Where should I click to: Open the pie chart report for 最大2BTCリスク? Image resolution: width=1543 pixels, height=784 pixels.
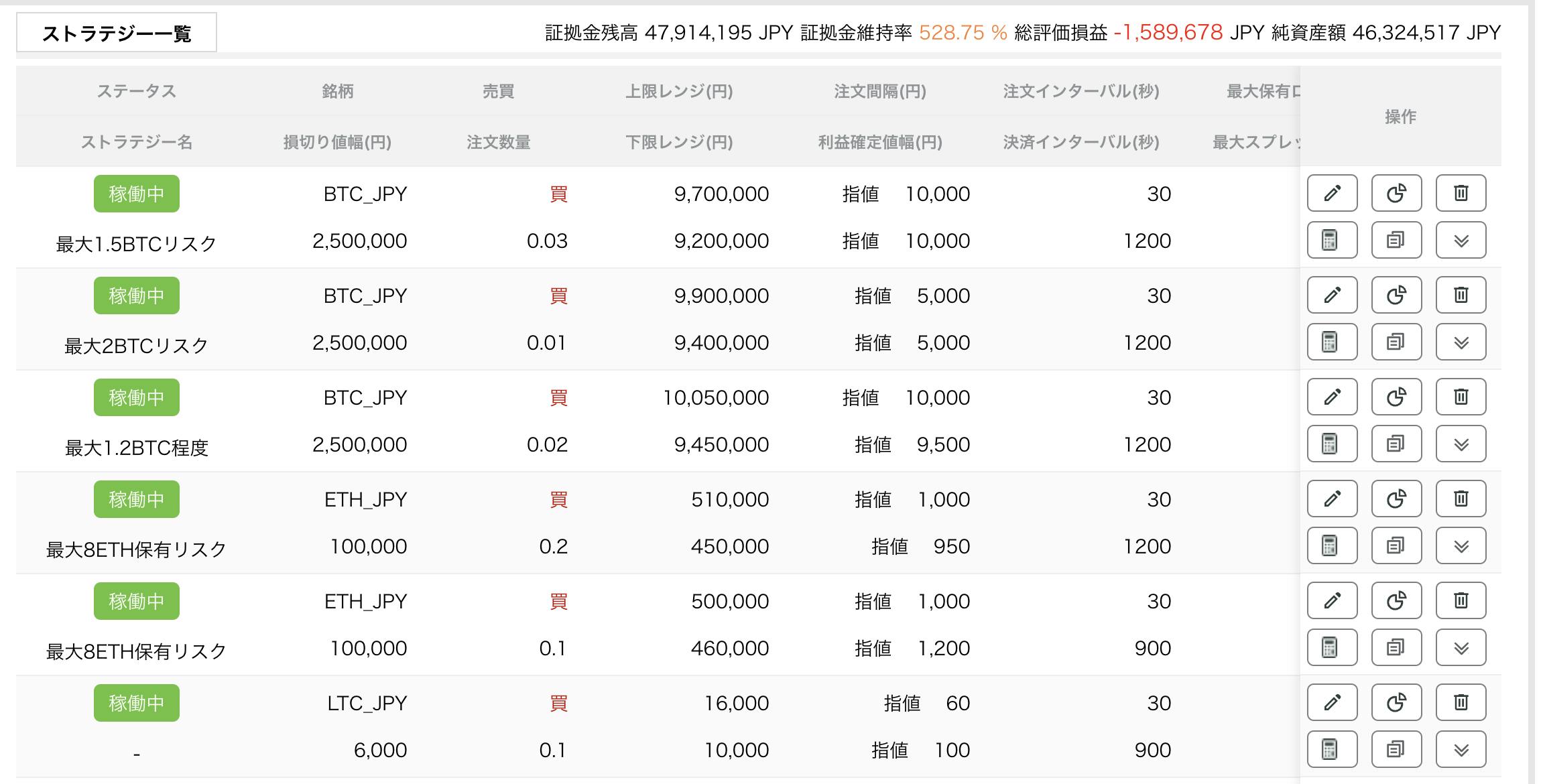(1396, 295)
